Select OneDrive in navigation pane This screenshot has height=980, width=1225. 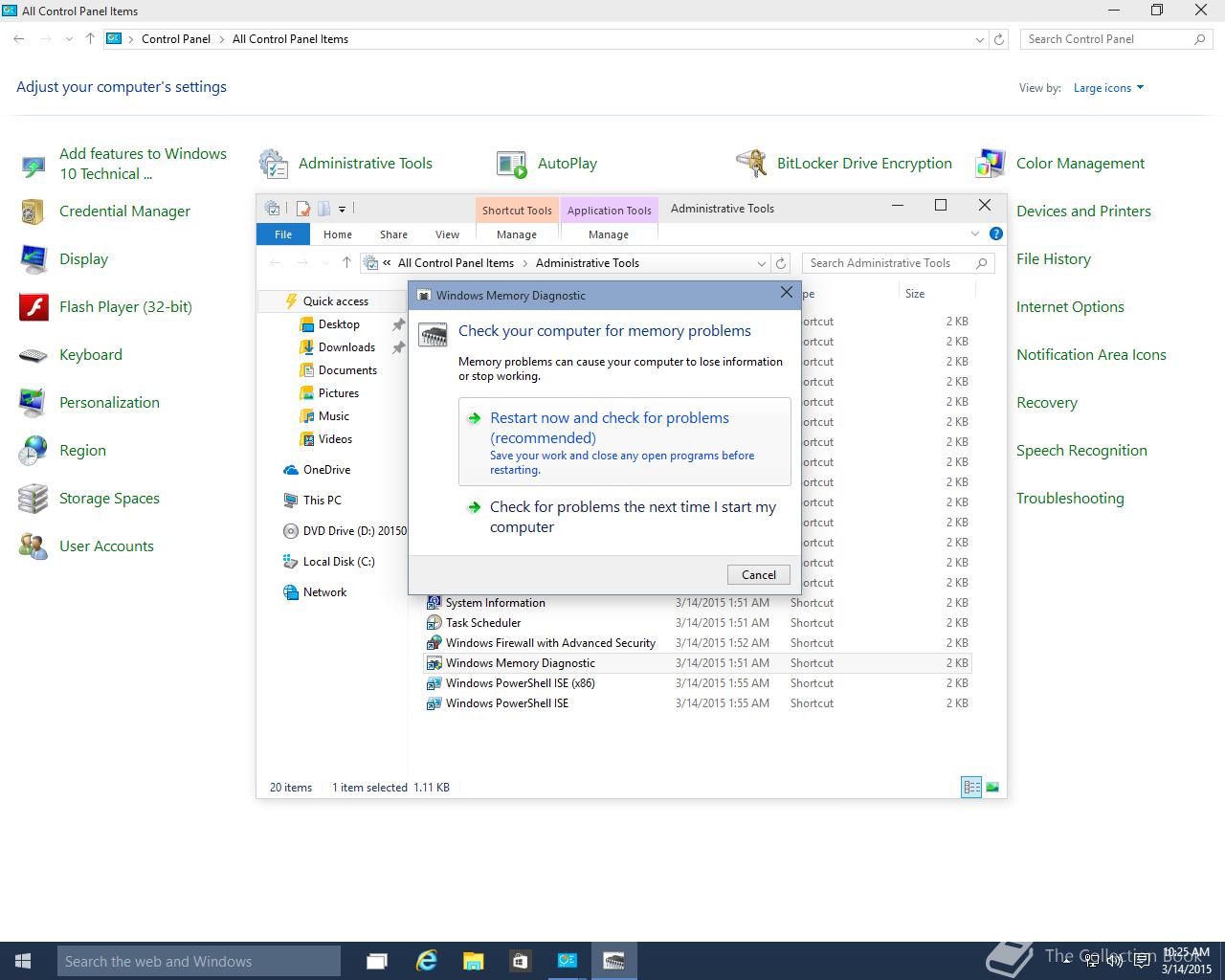point(326,470)
